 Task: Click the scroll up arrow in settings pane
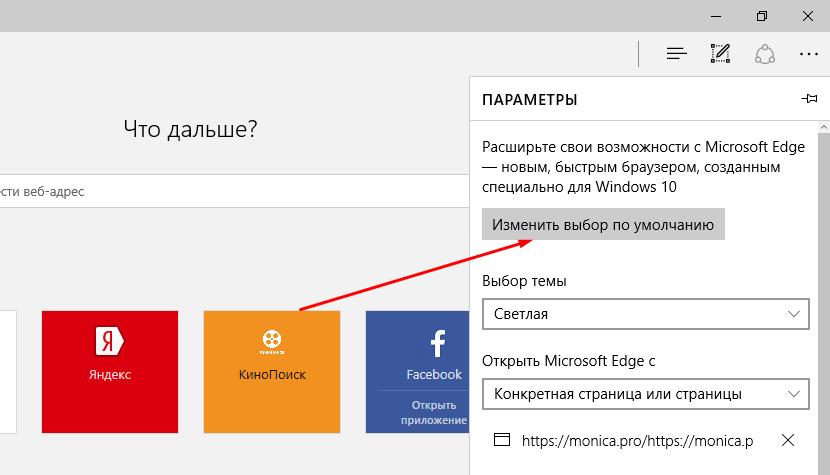point(824,127)
